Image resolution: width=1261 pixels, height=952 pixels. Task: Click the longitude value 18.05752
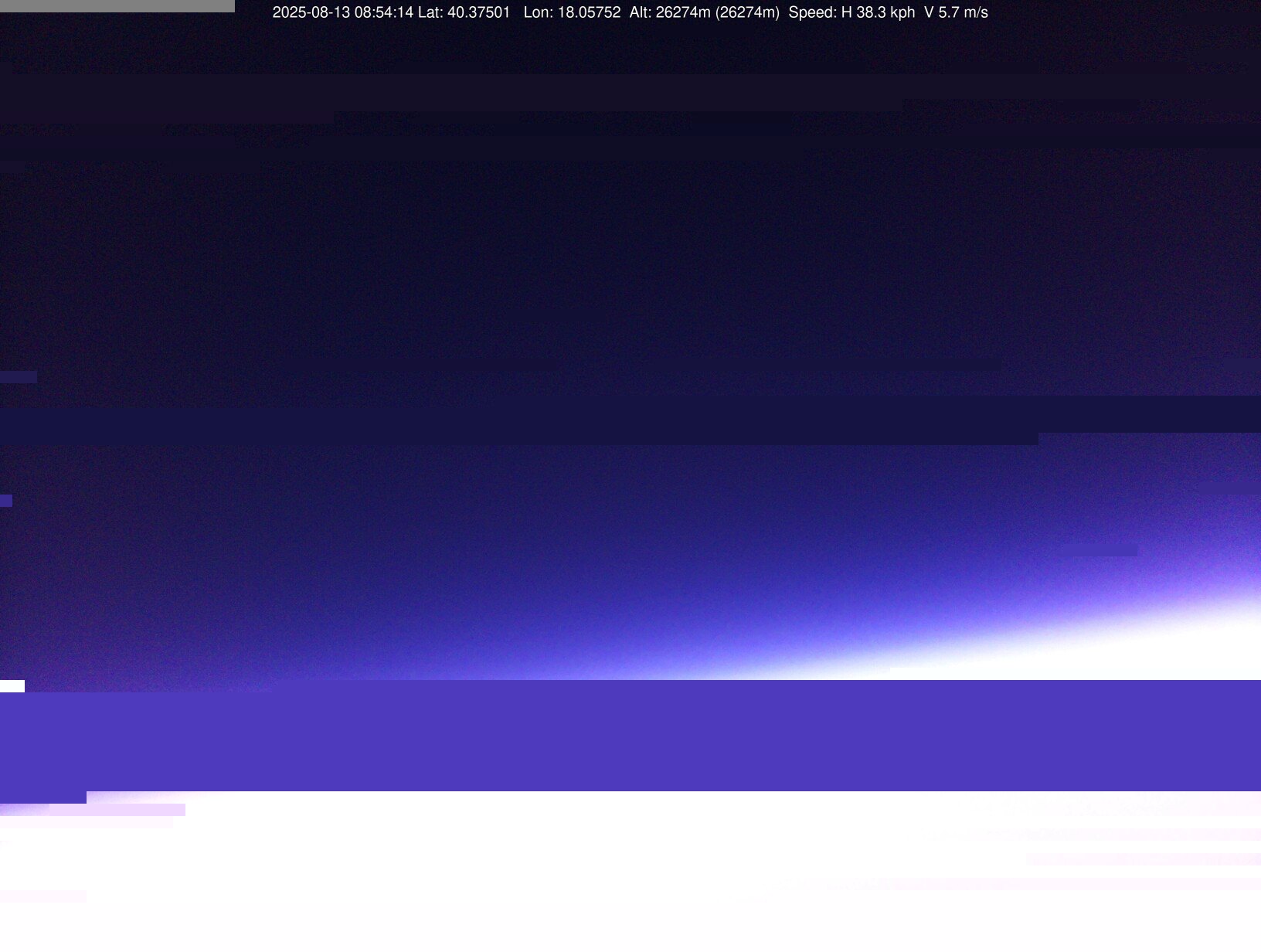tap(589, 12)
